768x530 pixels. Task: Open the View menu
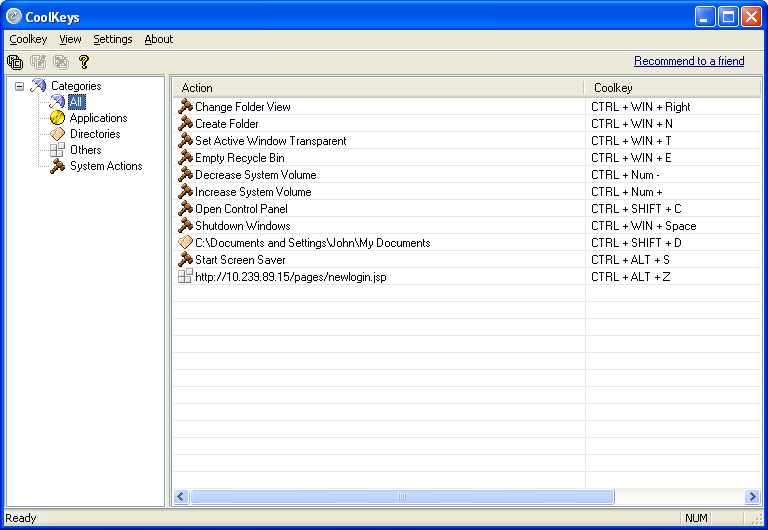pyautogui.click(x=70, y=39)
